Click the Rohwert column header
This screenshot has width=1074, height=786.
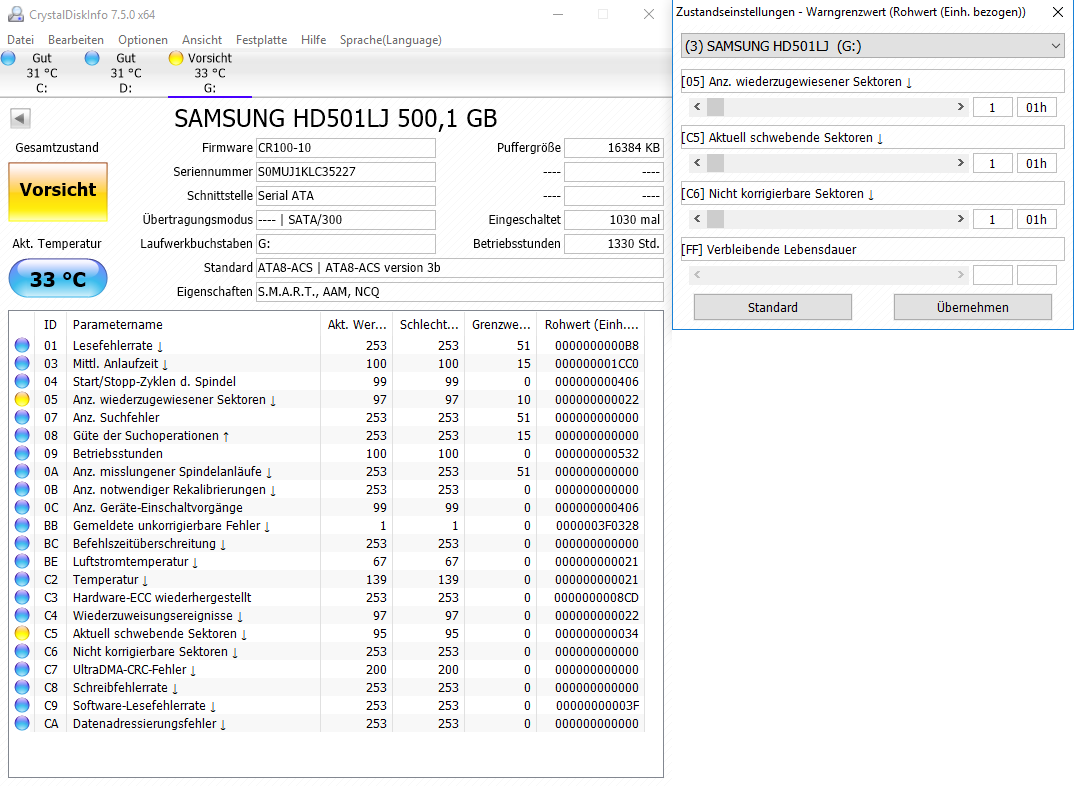click(x=591, y=325)
